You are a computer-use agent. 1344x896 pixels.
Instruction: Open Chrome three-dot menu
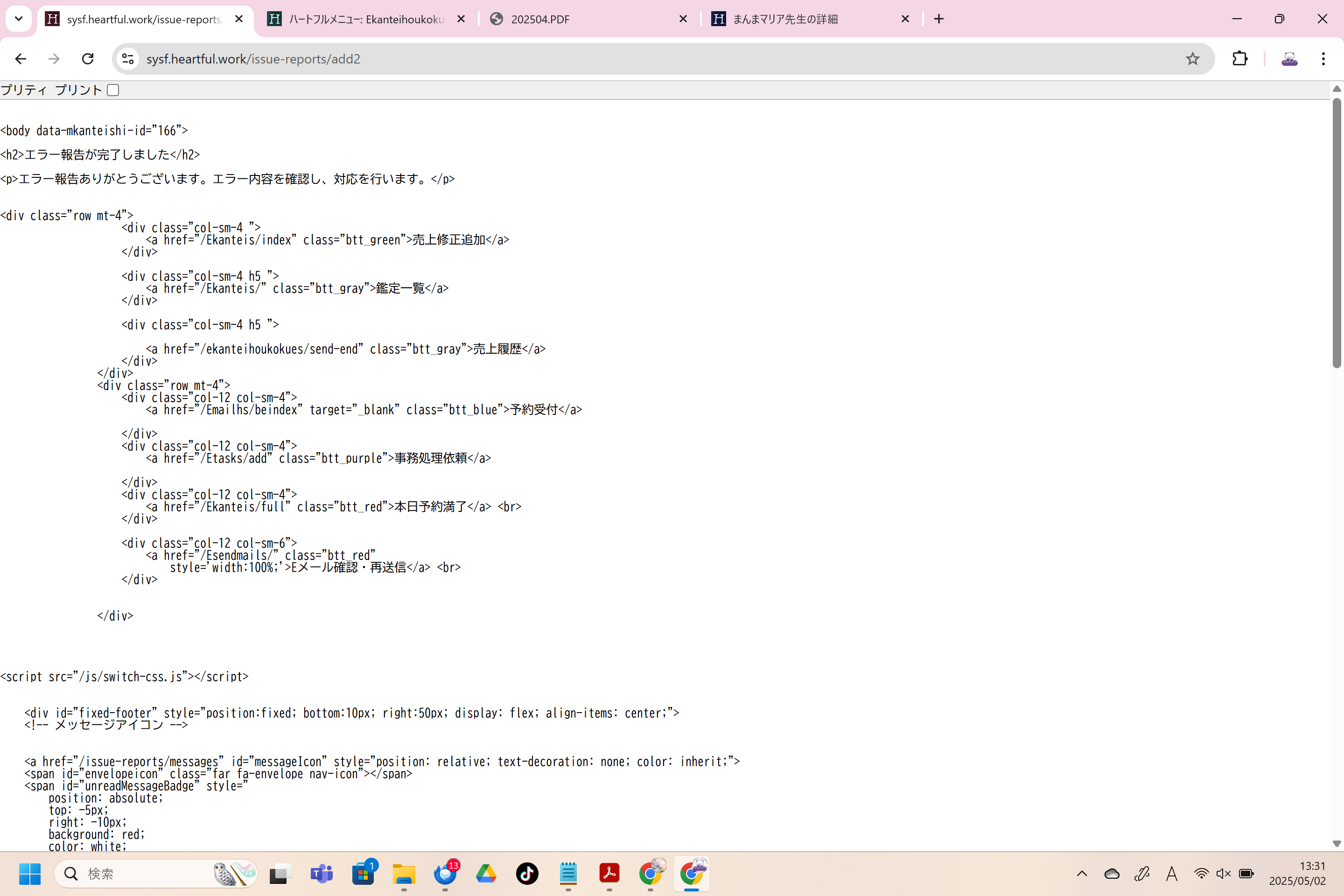click(1323, 59)
